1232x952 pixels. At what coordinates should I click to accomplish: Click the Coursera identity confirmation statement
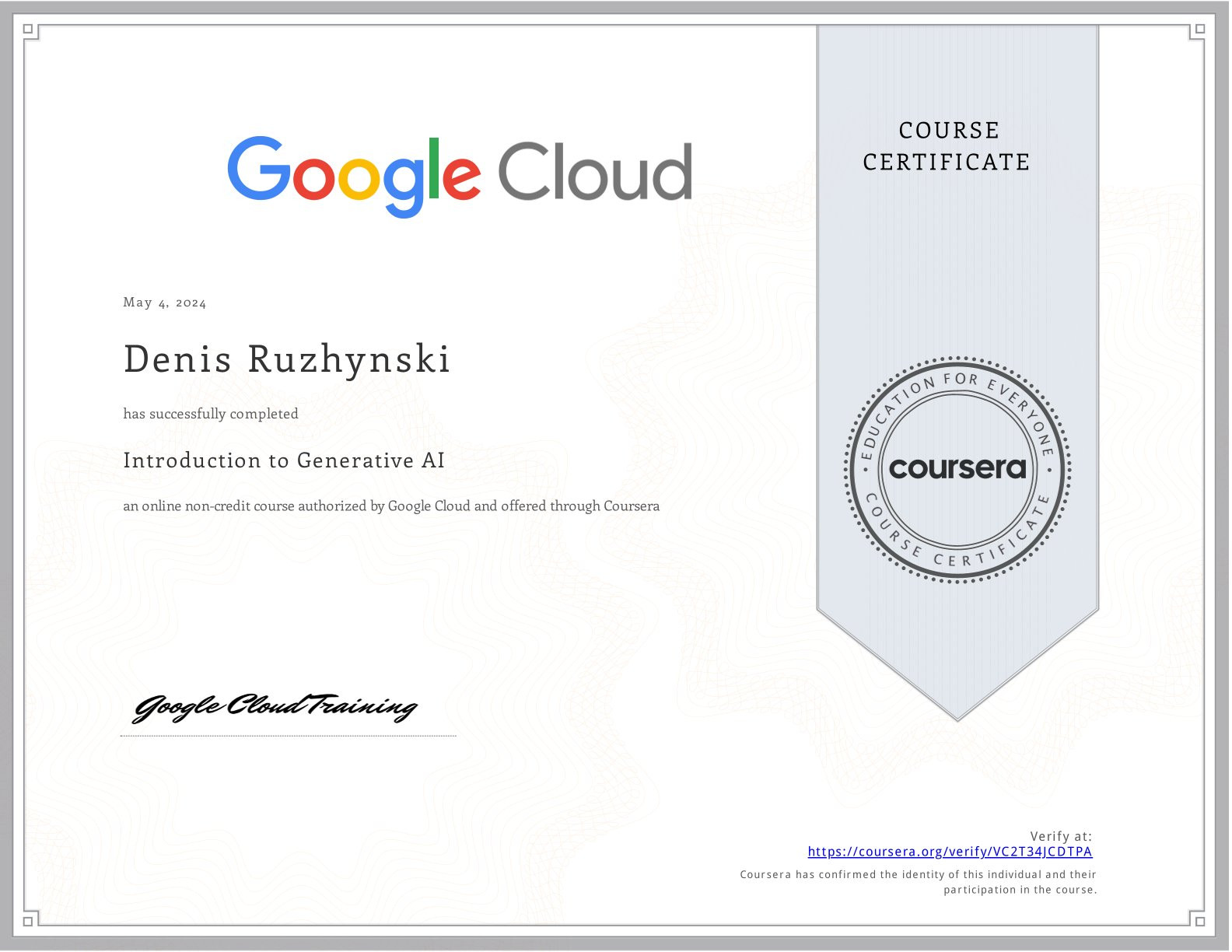click(919, 882)
